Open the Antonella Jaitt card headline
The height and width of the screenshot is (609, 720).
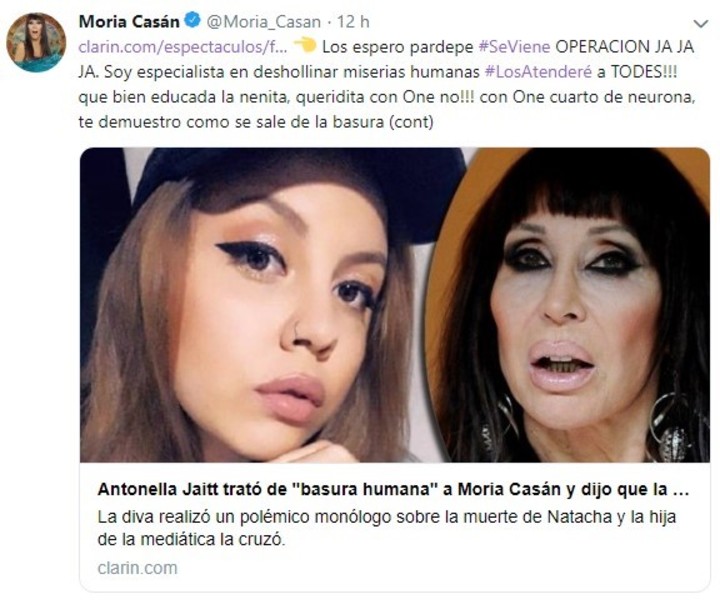(393, 490)
